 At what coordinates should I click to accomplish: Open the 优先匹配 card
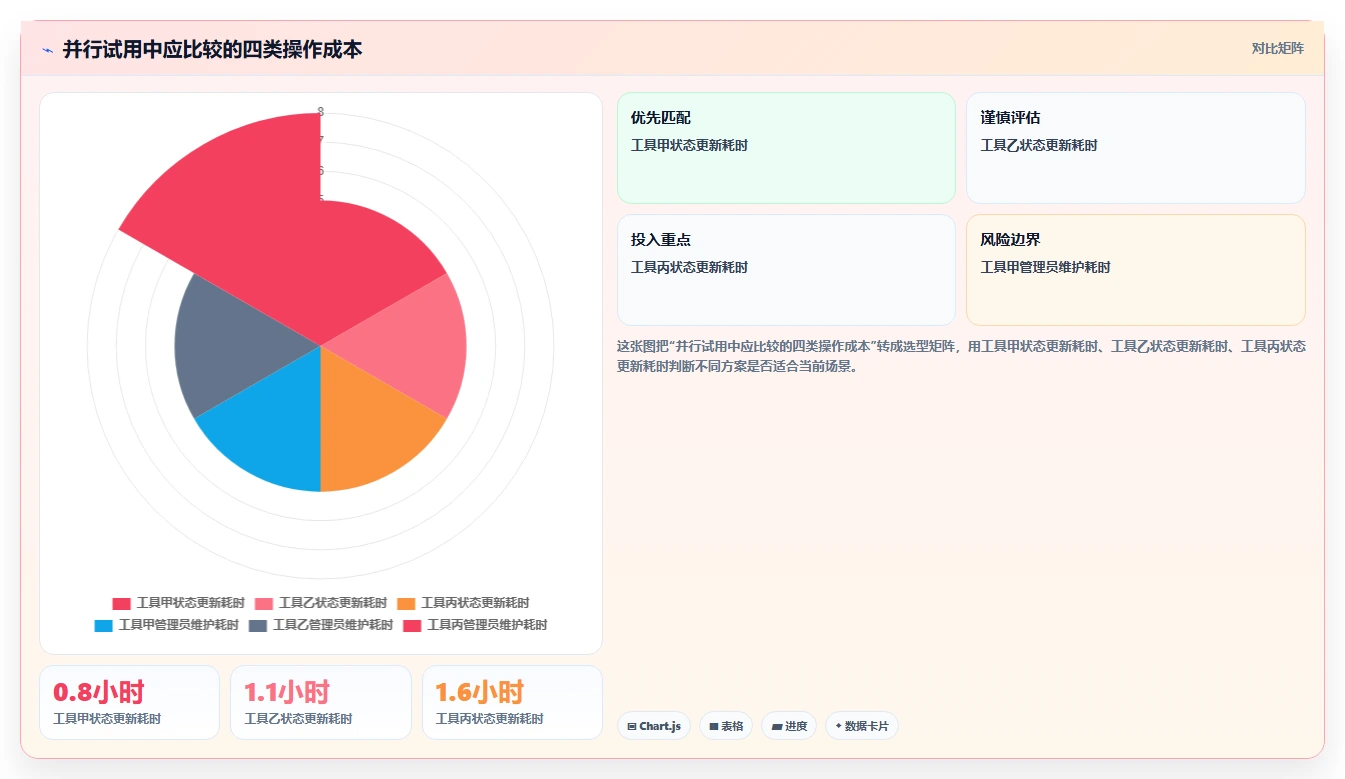point(786,148)
